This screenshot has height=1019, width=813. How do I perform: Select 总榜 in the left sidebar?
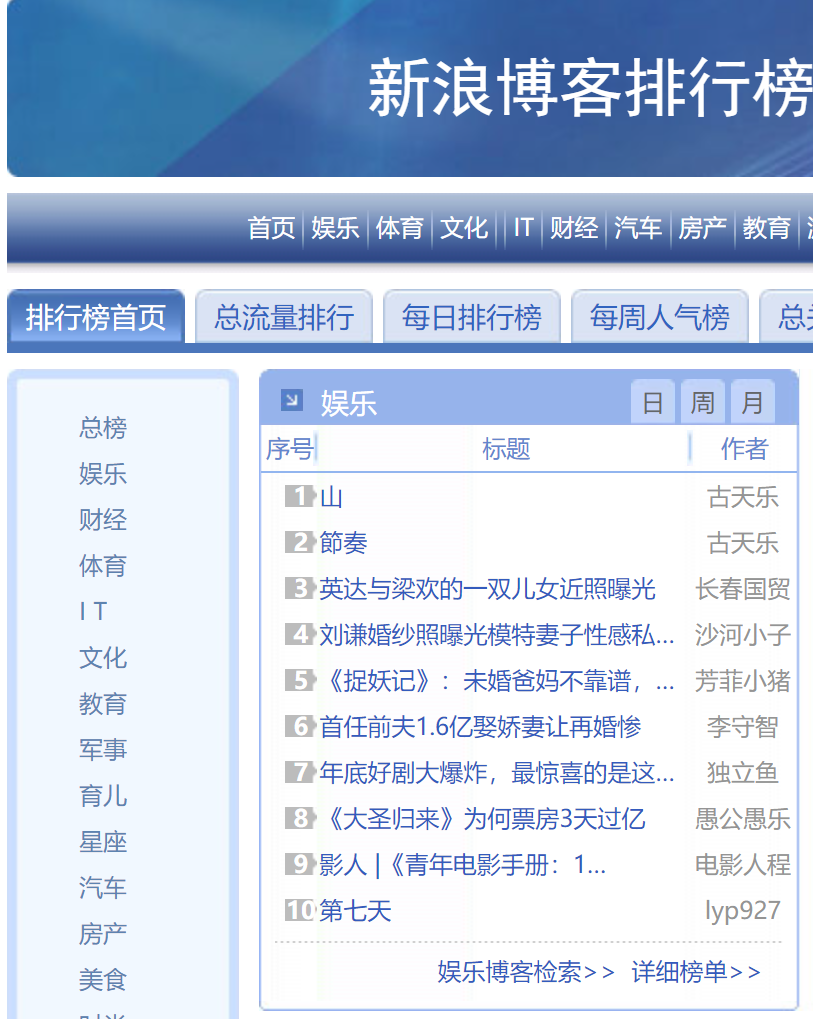point(103,428)
